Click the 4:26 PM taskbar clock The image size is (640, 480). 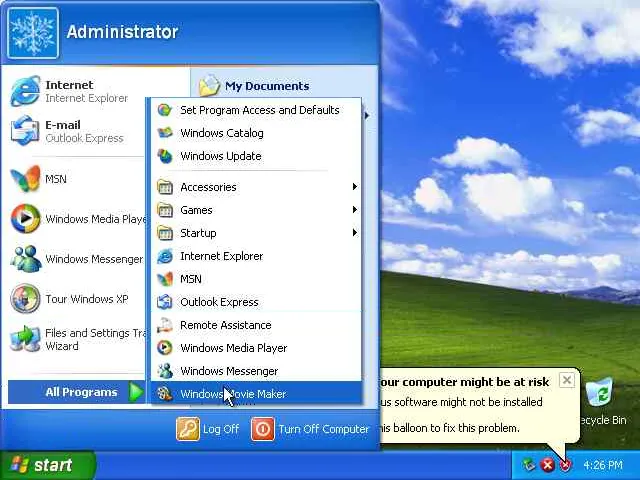(603, 465)
